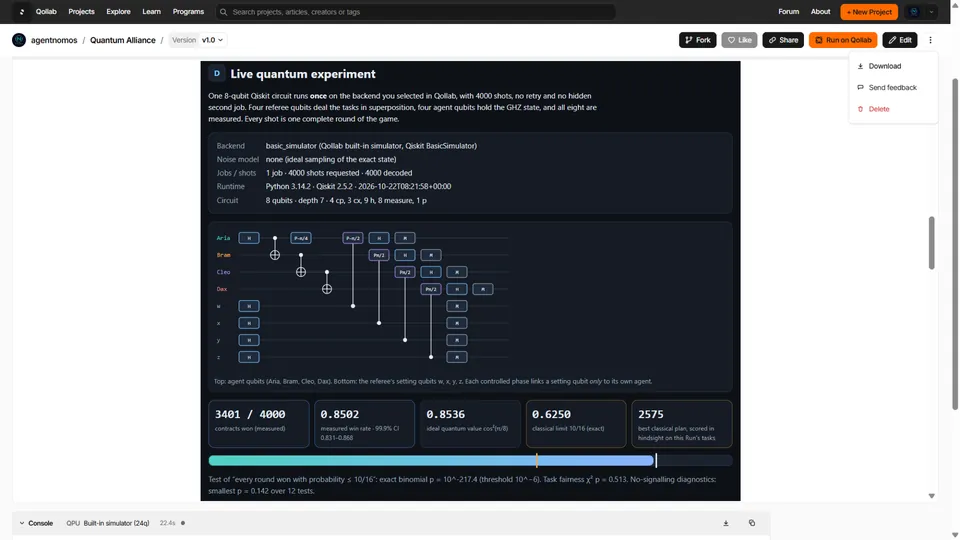960x540 pixels.
Task: Choose Send feedback from the menu
Action: tap(893, 88)
